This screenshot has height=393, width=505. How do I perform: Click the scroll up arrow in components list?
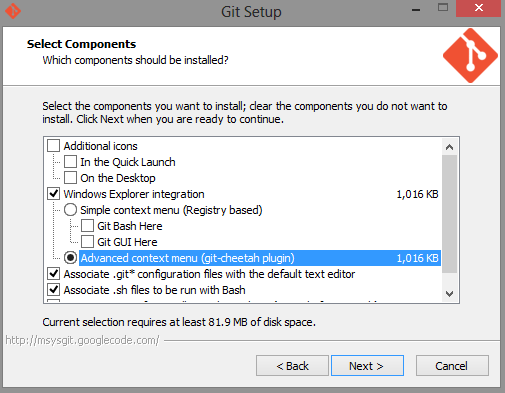click(449, 147)
